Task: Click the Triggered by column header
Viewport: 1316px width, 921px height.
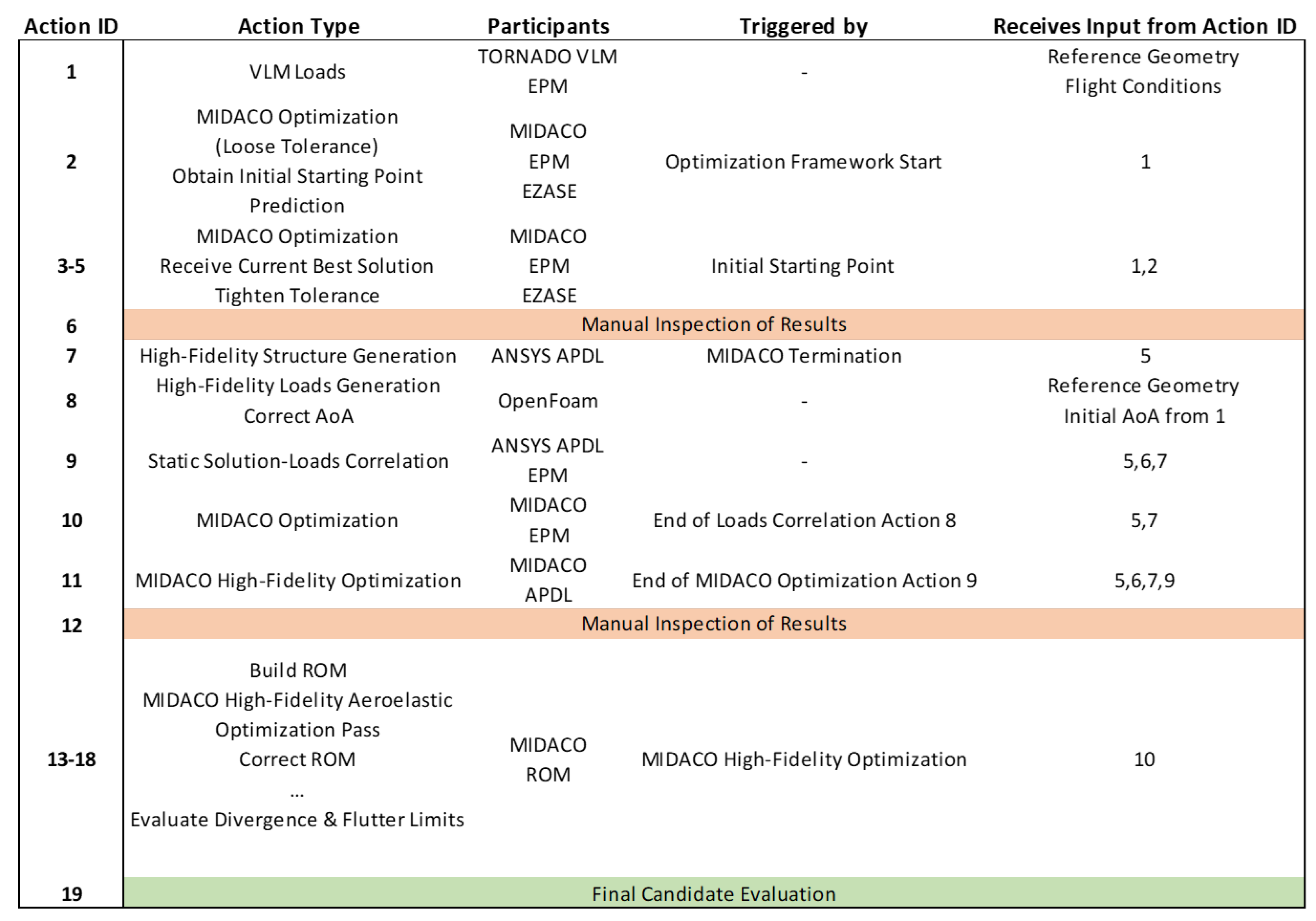Action: [804, 26]
